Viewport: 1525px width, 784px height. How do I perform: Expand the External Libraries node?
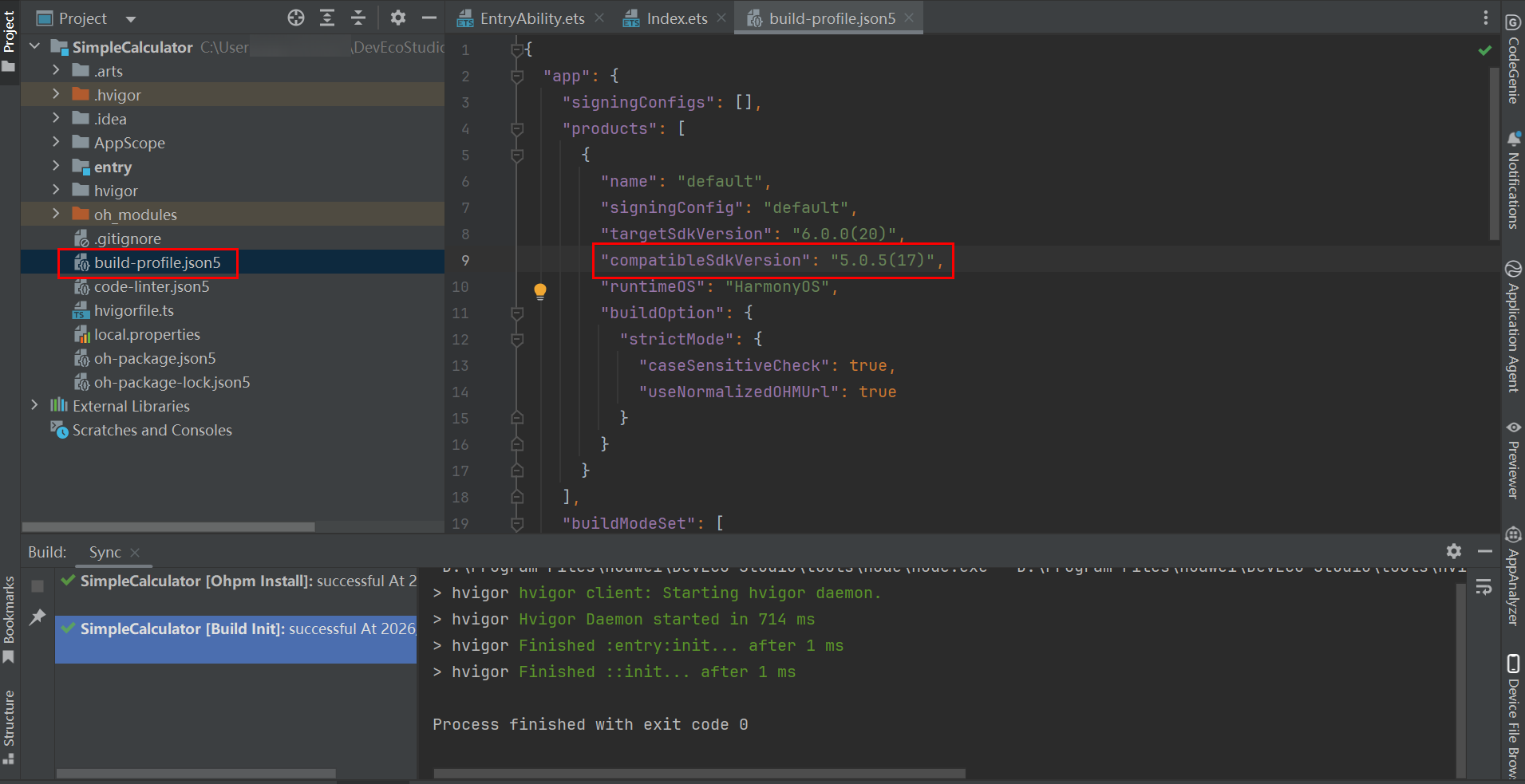34,406
